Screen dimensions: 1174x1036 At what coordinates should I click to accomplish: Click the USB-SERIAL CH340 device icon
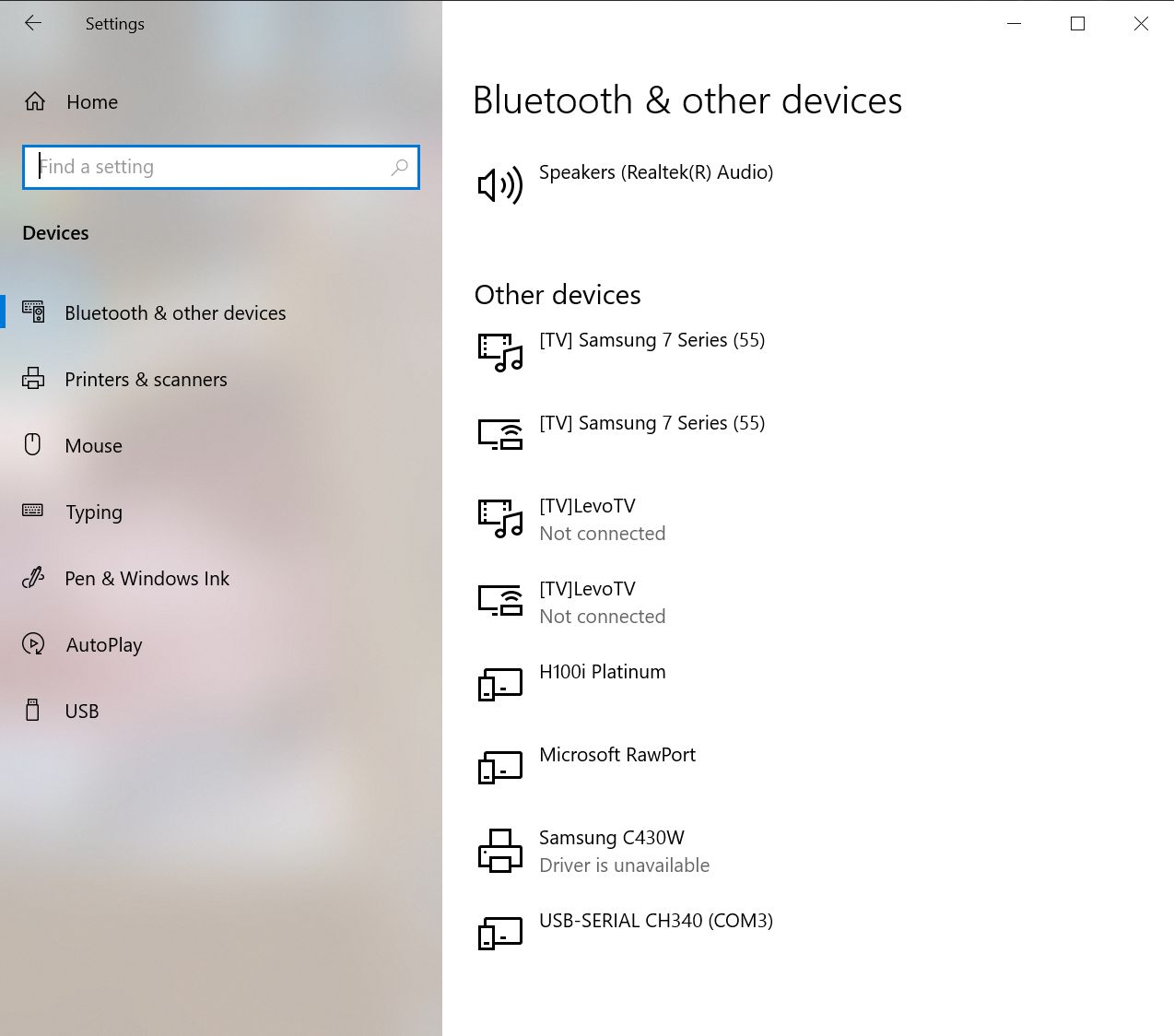[x=500, y=934]
